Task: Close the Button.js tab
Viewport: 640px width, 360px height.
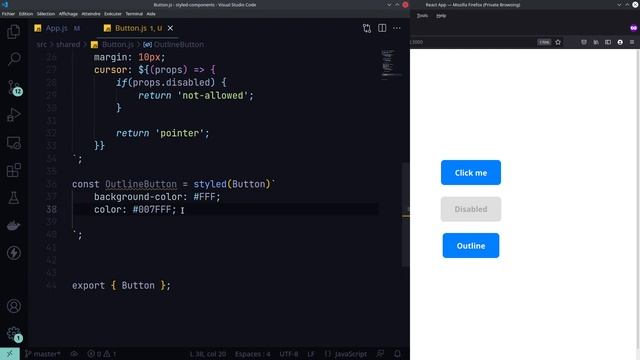Action: click(170, 28)
